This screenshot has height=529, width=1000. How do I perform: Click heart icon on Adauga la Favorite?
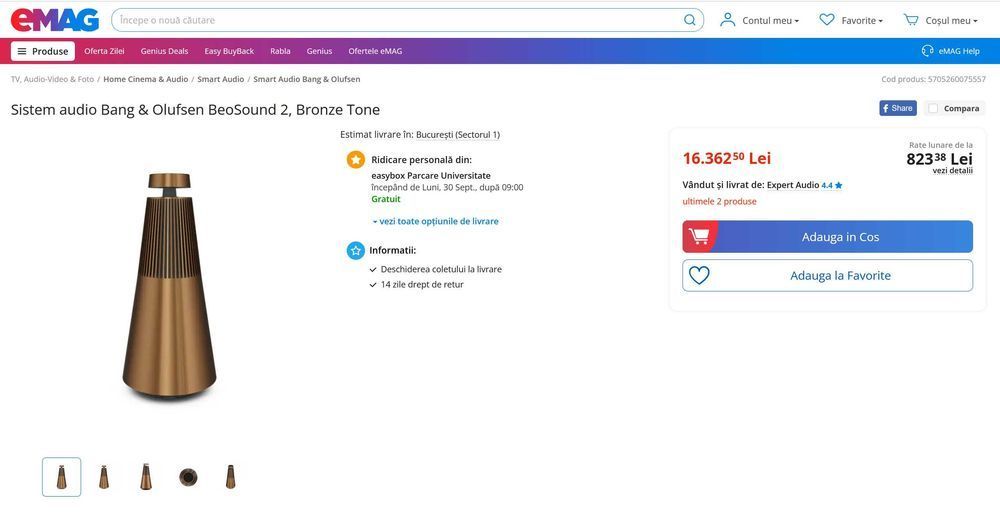[x=699, y=276]
